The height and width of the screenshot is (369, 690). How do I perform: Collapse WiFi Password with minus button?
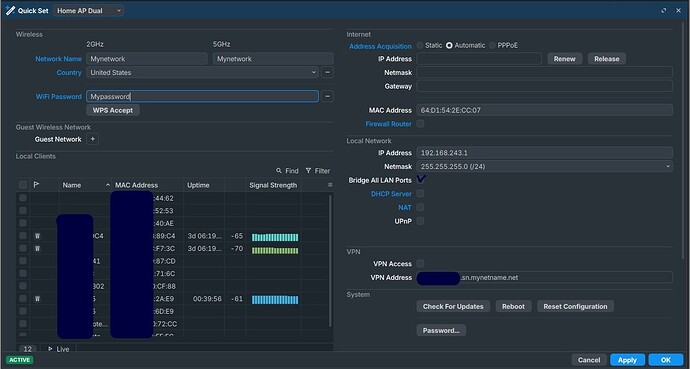pyautogui.click(x=327, y=96)
